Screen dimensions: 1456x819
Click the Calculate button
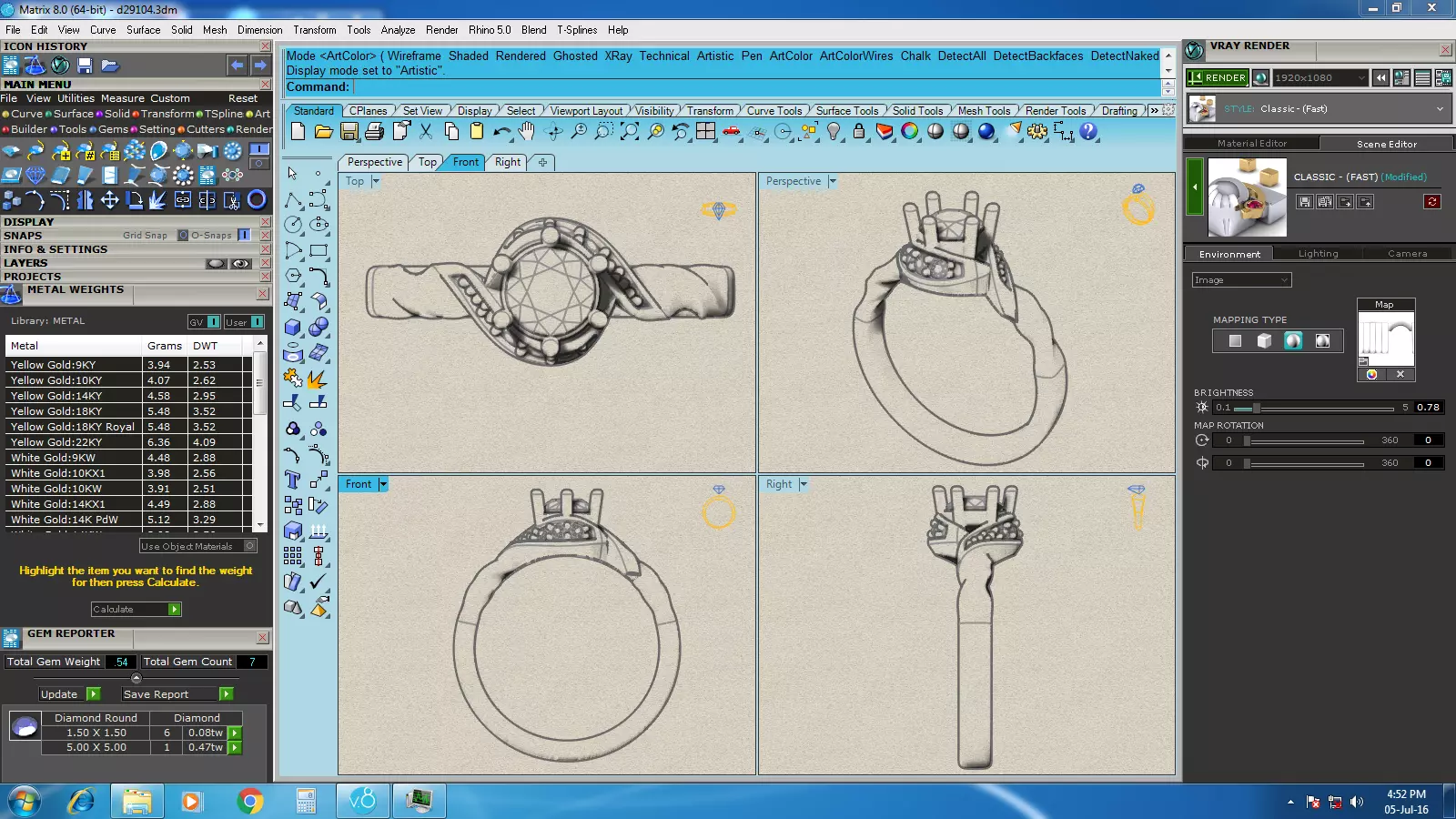click(136, 610)
